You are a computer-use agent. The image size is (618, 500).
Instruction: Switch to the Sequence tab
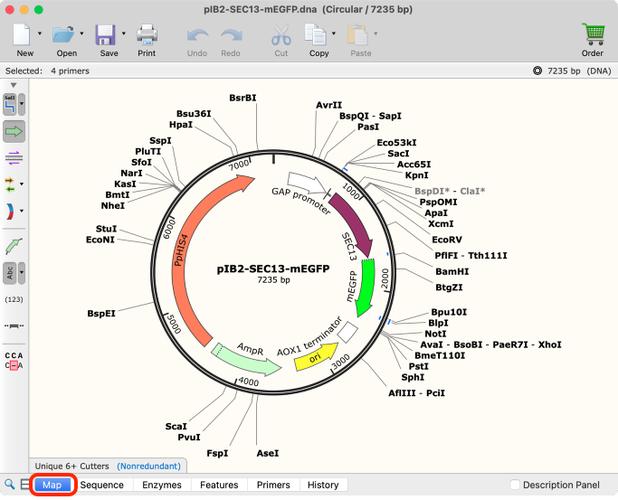(102, 485)
